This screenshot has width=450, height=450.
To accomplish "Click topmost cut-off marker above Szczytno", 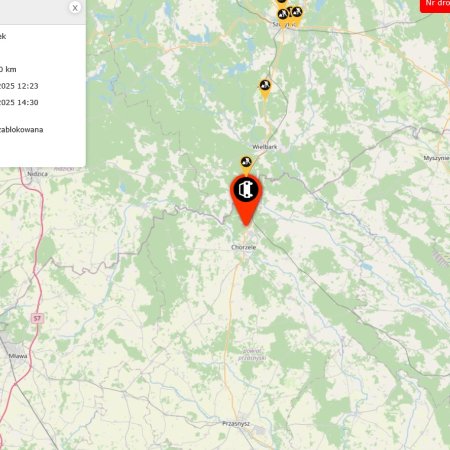I will [x=282, y=3].
